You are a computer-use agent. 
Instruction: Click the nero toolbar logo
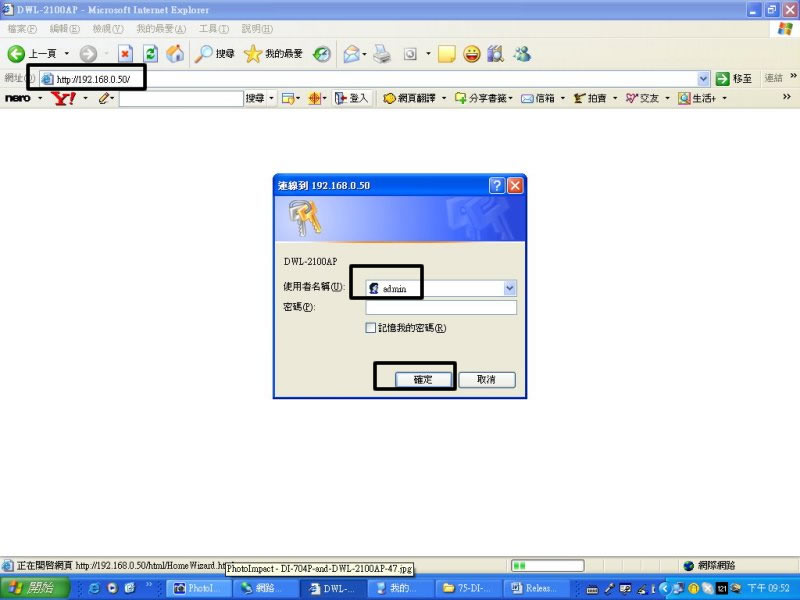18,98
